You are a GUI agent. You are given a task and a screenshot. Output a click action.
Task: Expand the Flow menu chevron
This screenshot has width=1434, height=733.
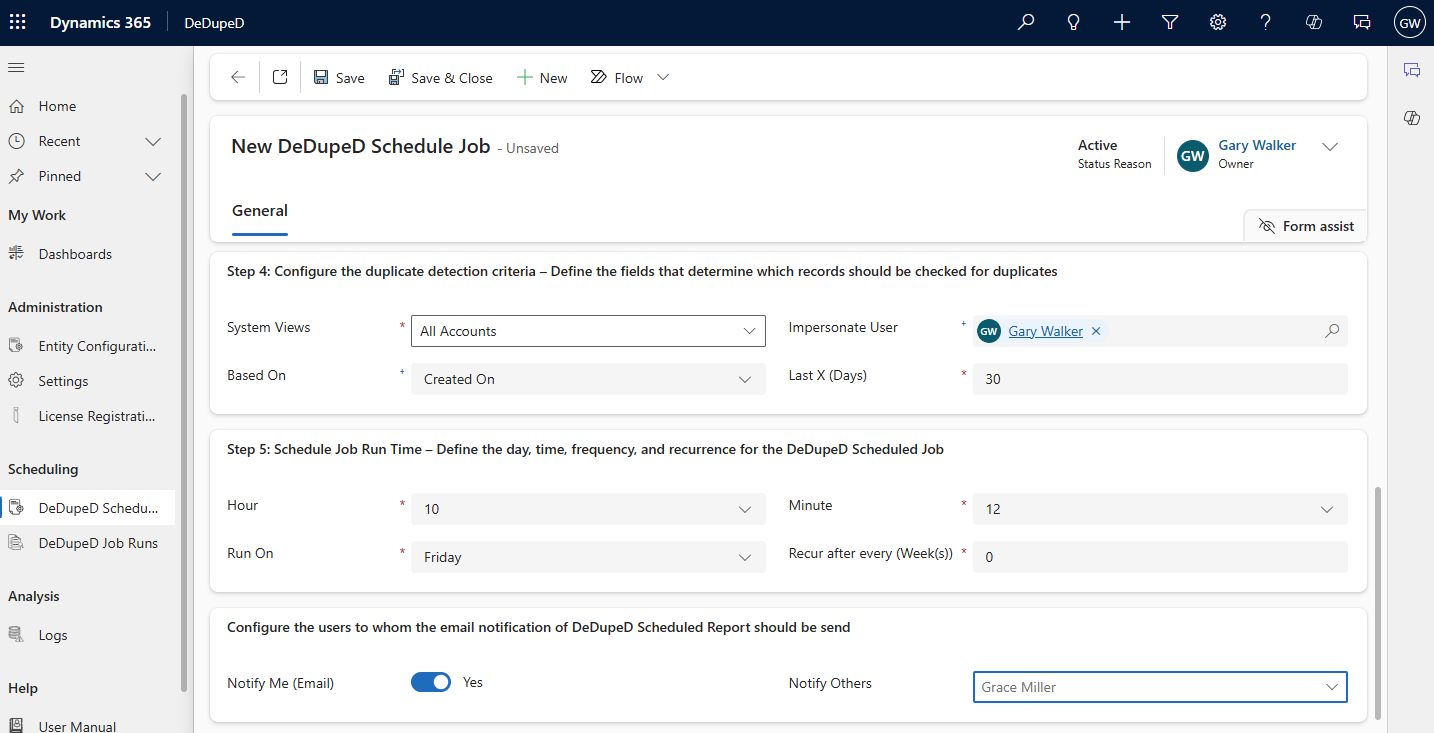(x=663, y=77)
